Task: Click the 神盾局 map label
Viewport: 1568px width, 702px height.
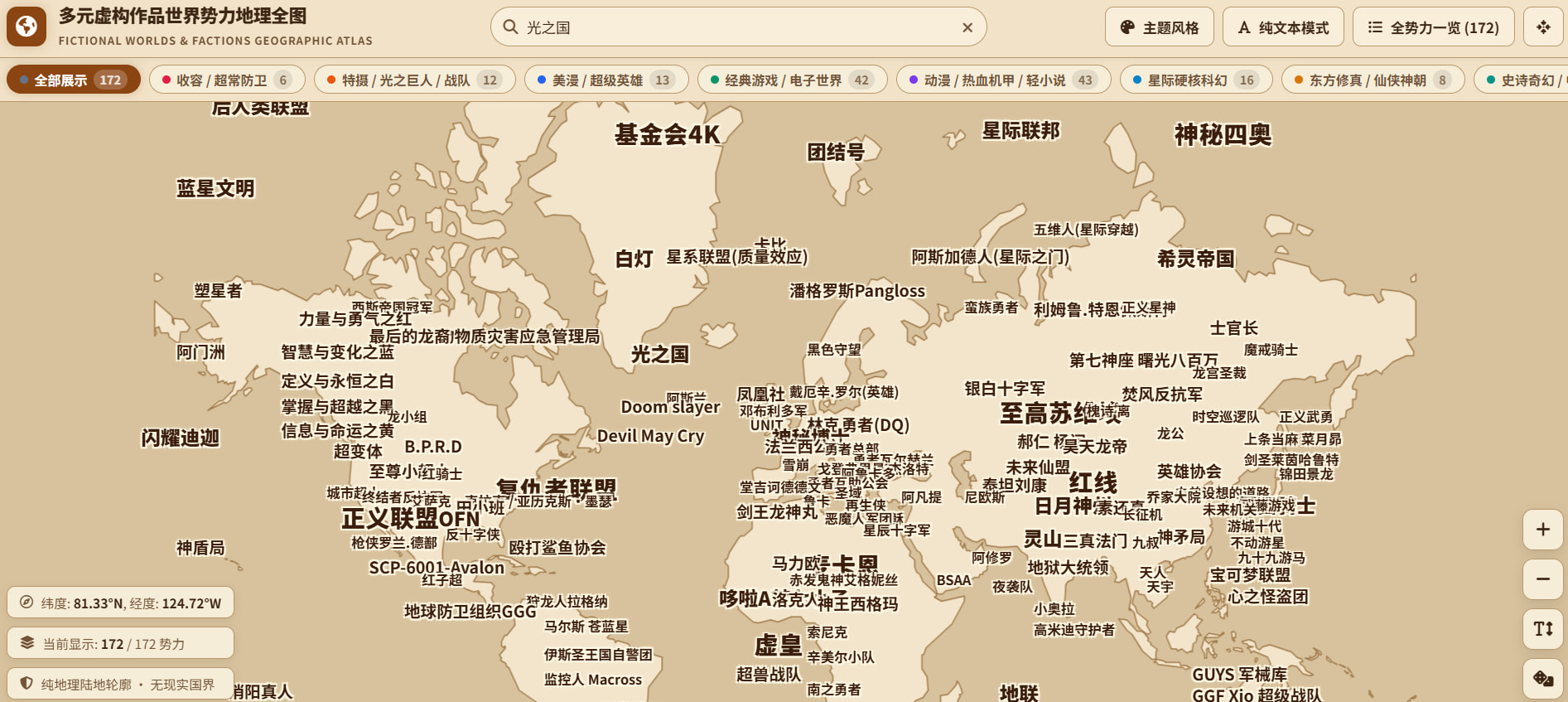Action: (x=200, y=548)
